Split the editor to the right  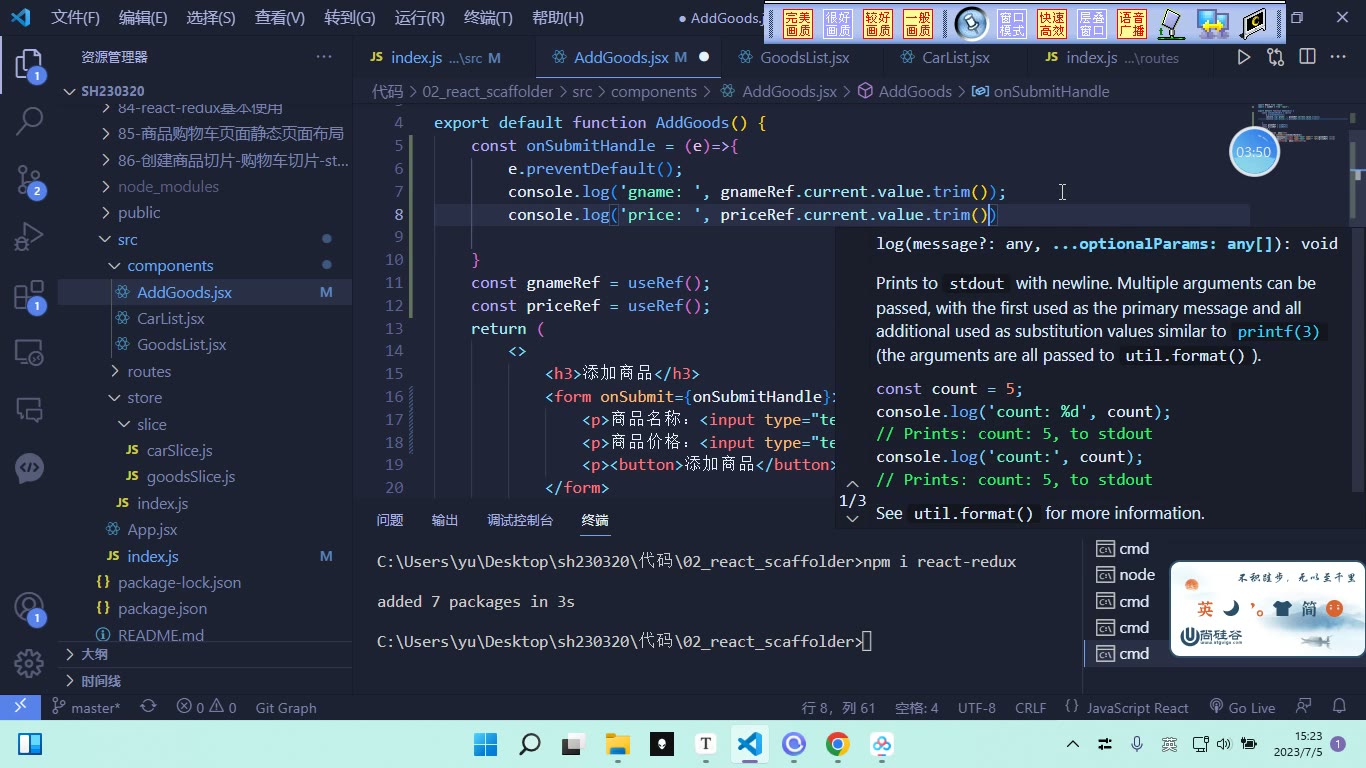[x=1307, y=57]
